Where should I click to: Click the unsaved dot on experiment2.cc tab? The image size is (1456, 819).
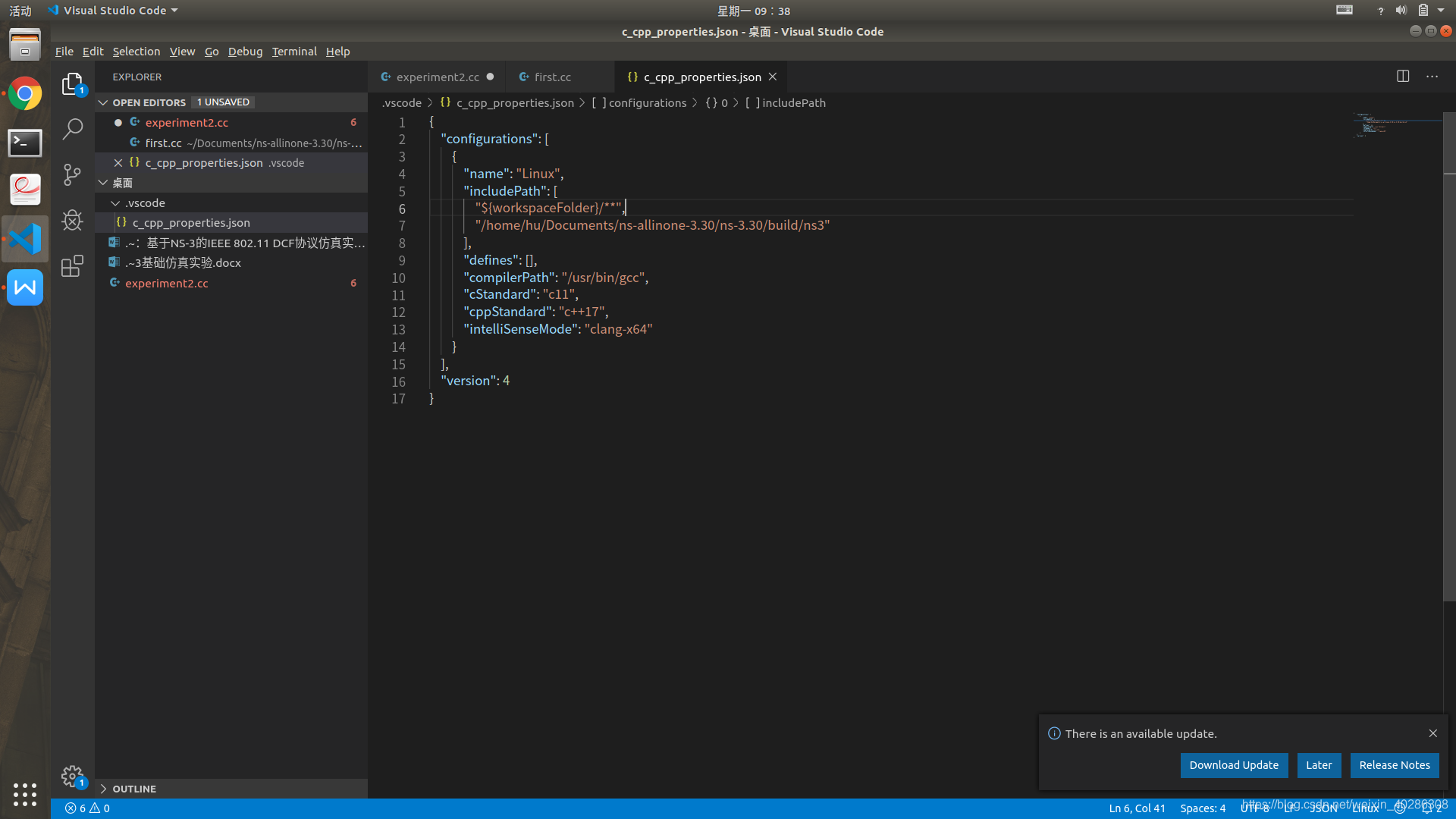click(x=491, y=77)
